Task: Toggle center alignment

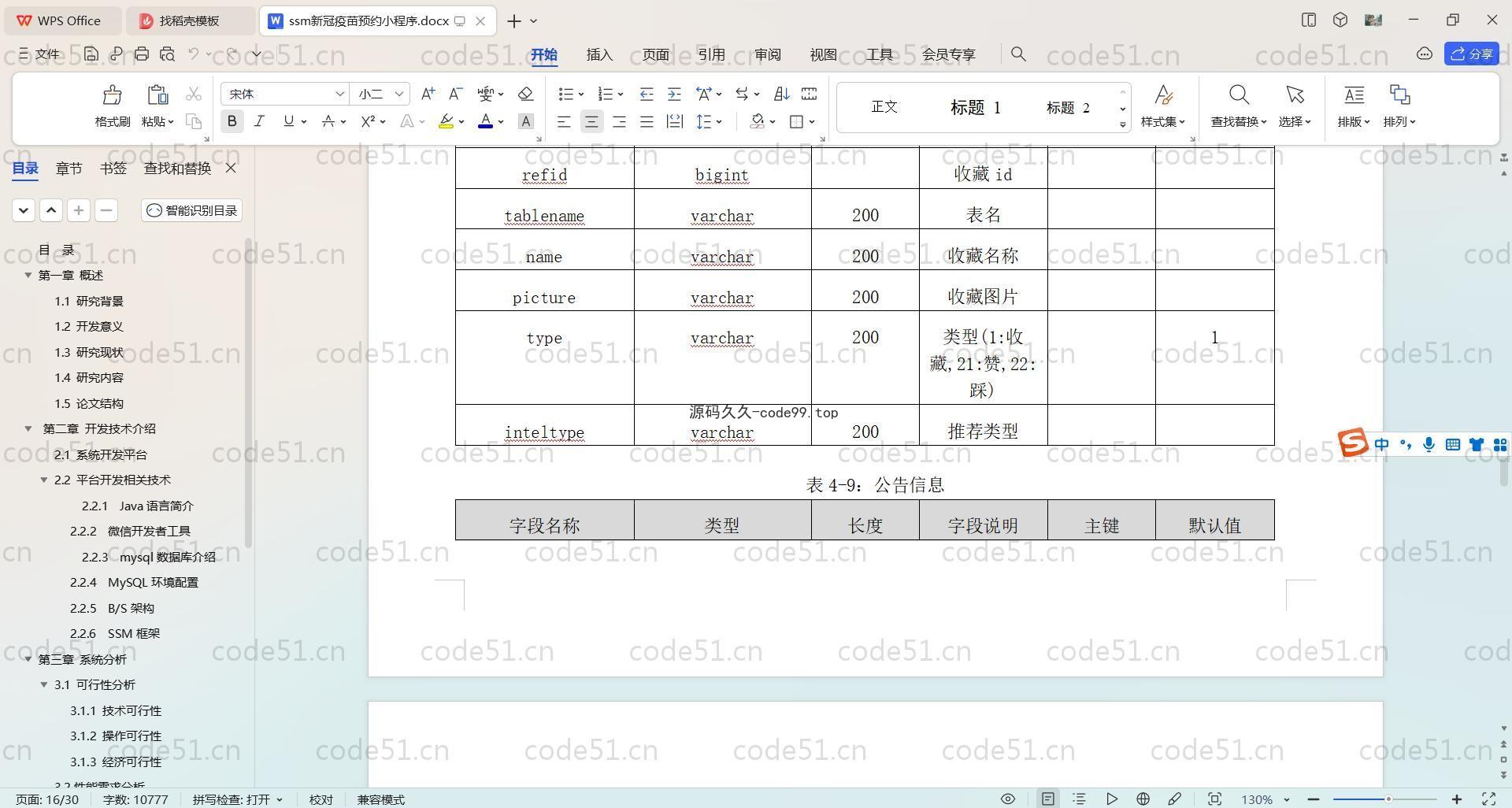Action: click(x=591, y=121)
